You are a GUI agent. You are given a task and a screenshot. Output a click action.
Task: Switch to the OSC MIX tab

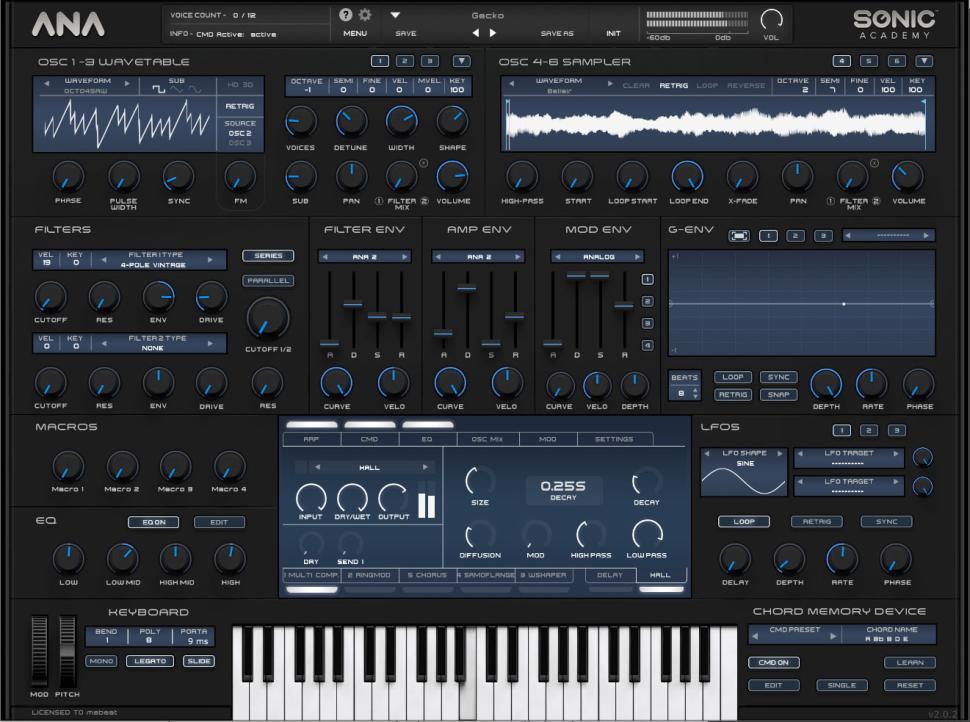(487, 439)
